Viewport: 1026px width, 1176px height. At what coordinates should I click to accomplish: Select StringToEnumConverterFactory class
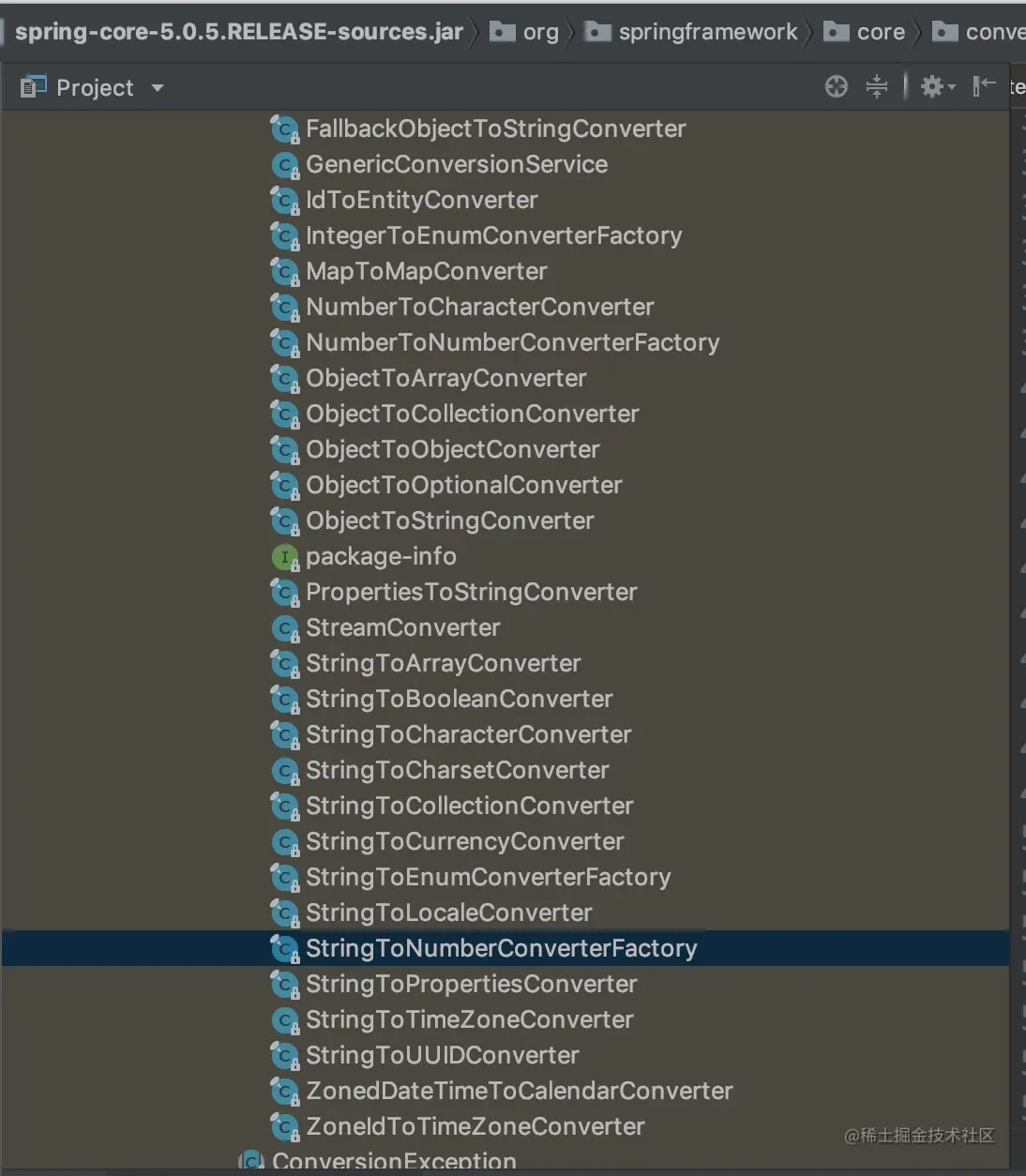pyautogui.click(x=488, y=877)
